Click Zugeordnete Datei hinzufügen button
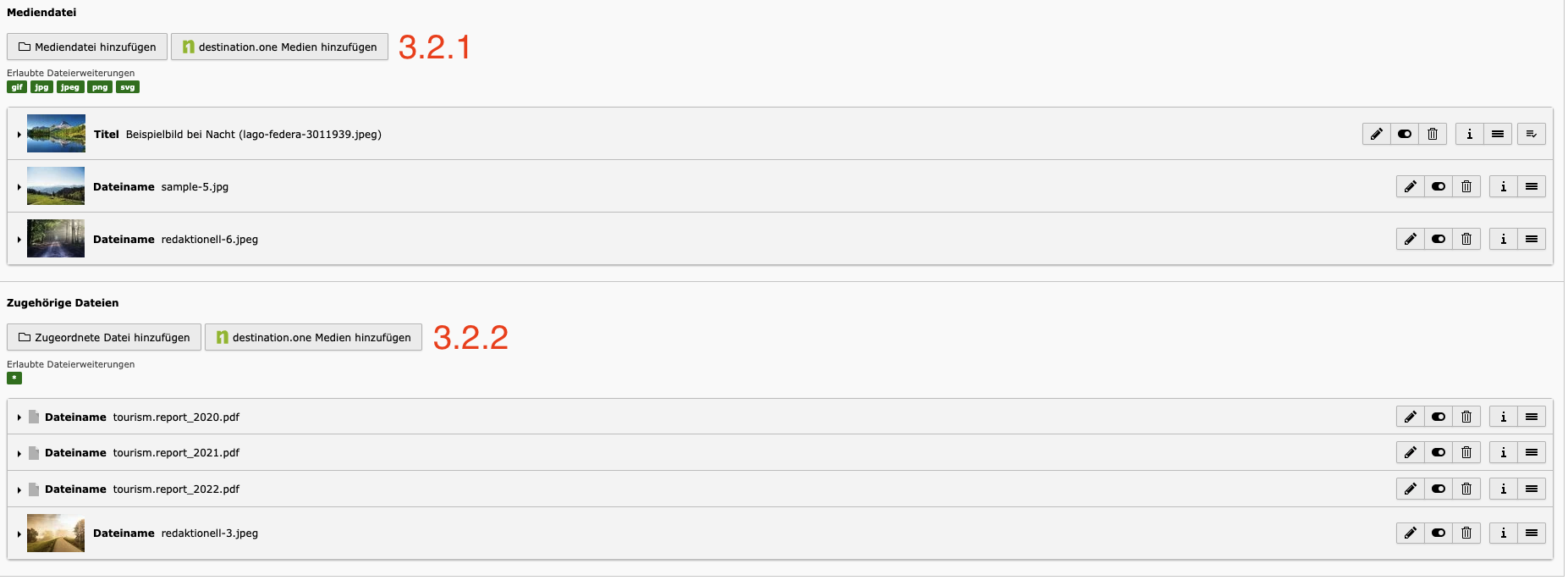Image resolution: width=1568 pixels, height=586 pixels. (104, 337)
